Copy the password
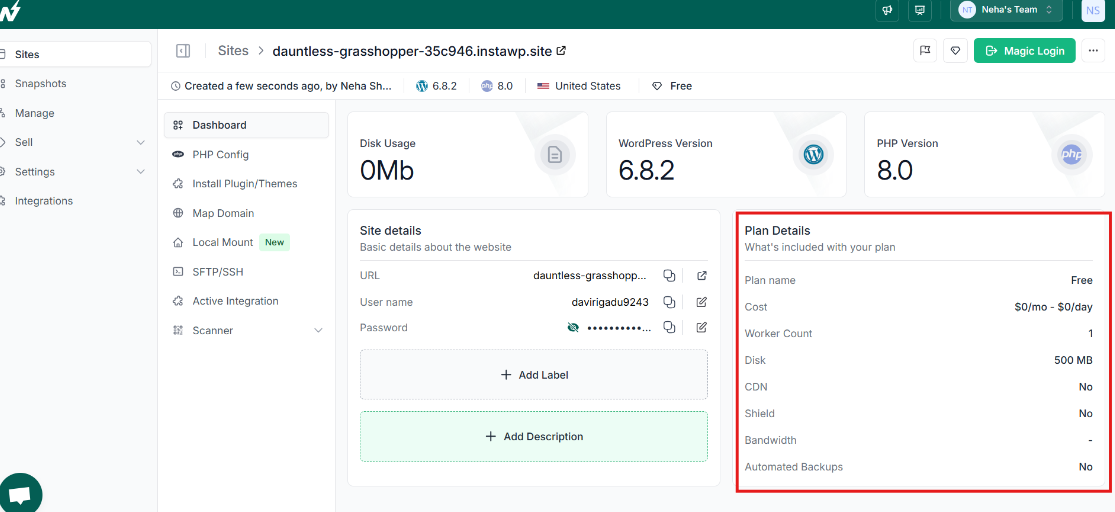Viewport: 1115px width, 512px height. pos(668,327)
